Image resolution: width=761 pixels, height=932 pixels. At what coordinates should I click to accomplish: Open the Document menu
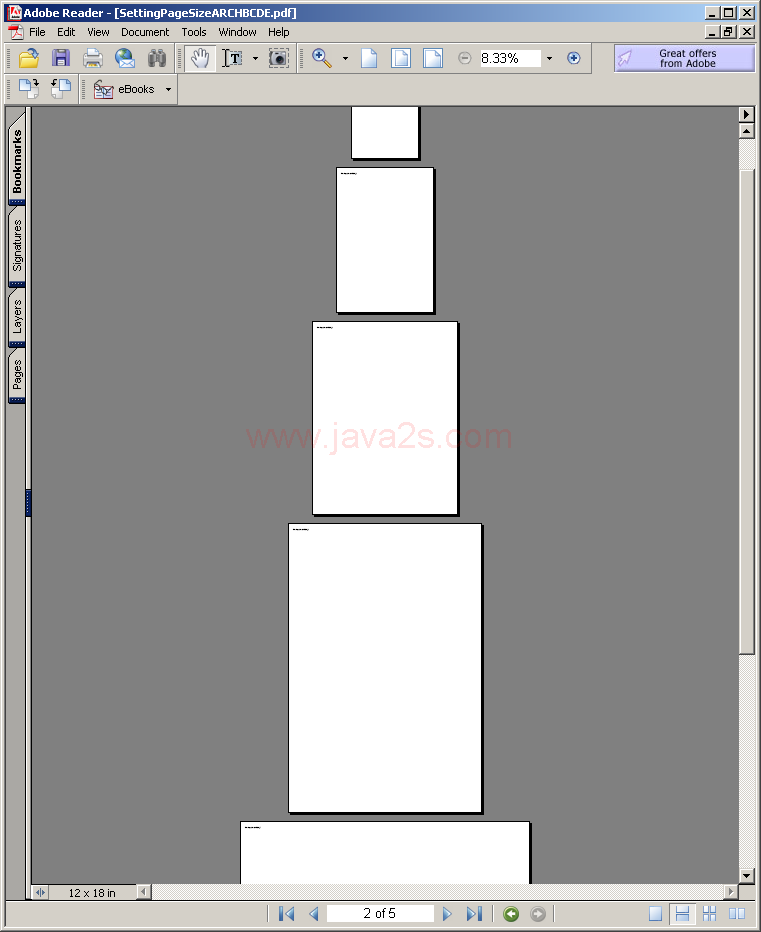tap(145, 32)
